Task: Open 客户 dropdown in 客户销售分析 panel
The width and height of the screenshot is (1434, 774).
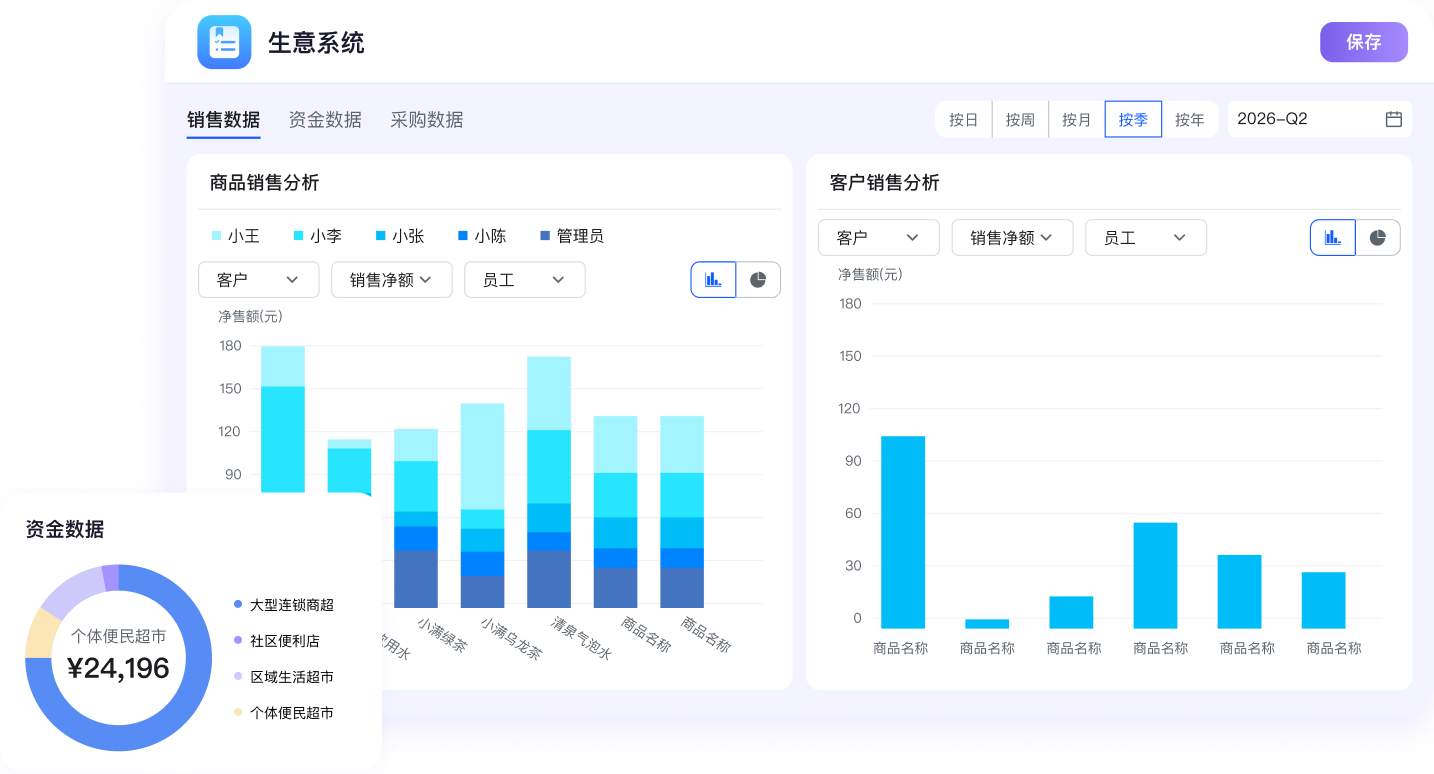Action: click(879, 238)
